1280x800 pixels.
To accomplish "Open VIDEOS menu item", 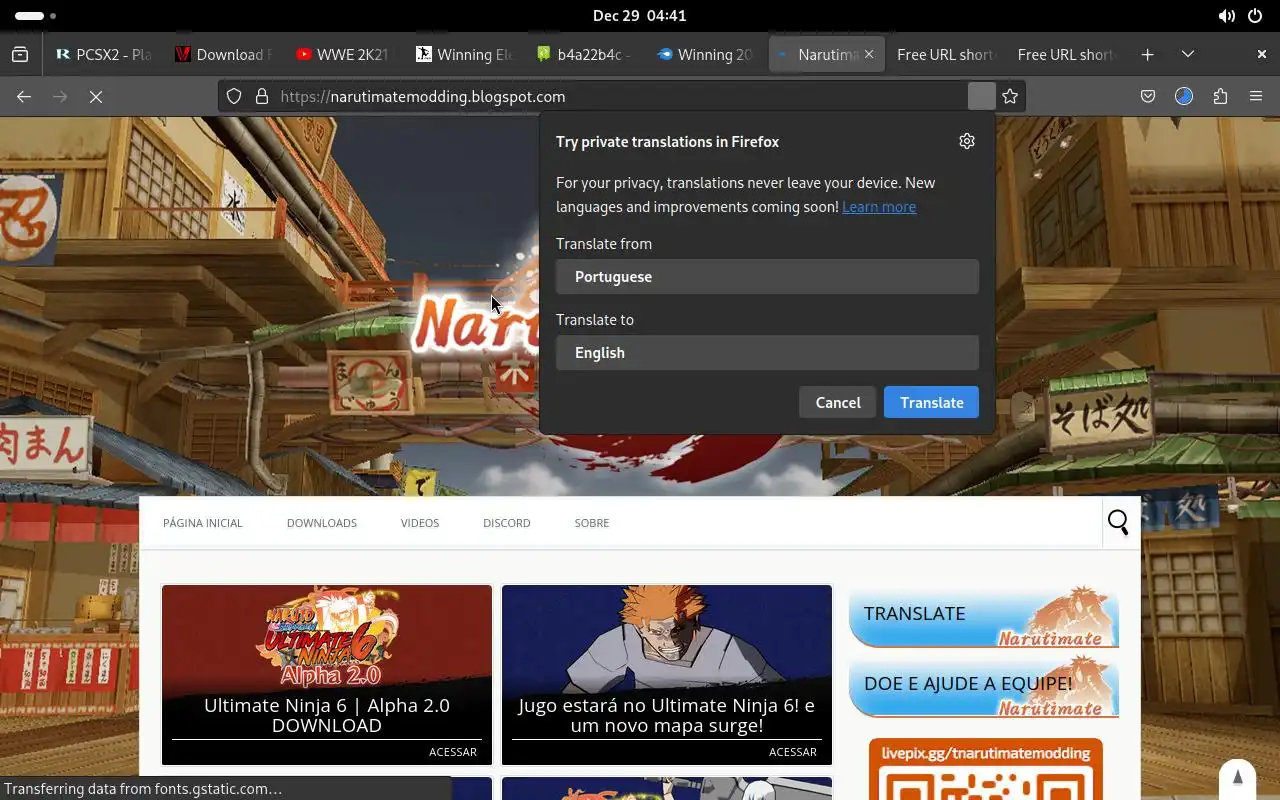I will (420, 523).
